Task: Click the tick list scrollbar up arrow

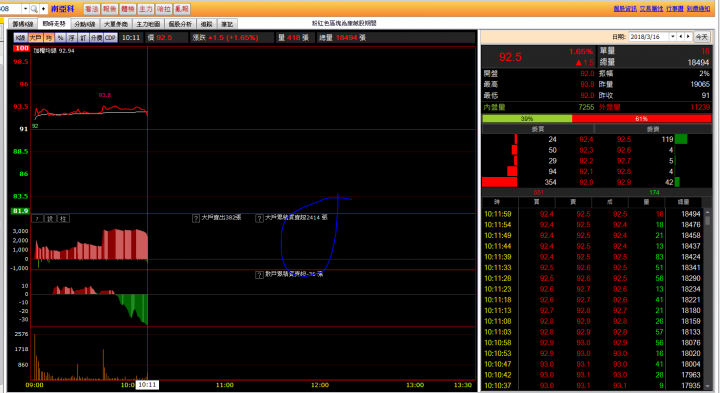Action: point(707,212)
